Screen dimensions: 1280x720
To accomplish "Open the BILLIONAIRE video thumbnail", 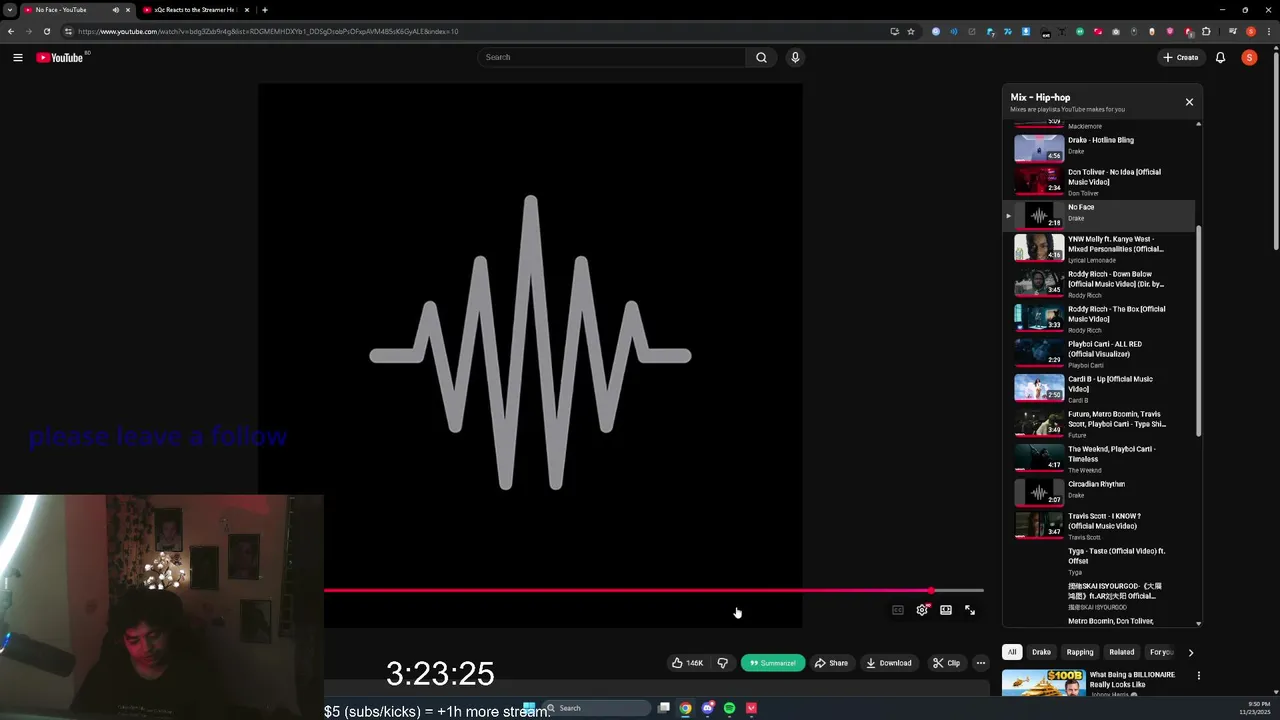I will (x=1043, y=682).
